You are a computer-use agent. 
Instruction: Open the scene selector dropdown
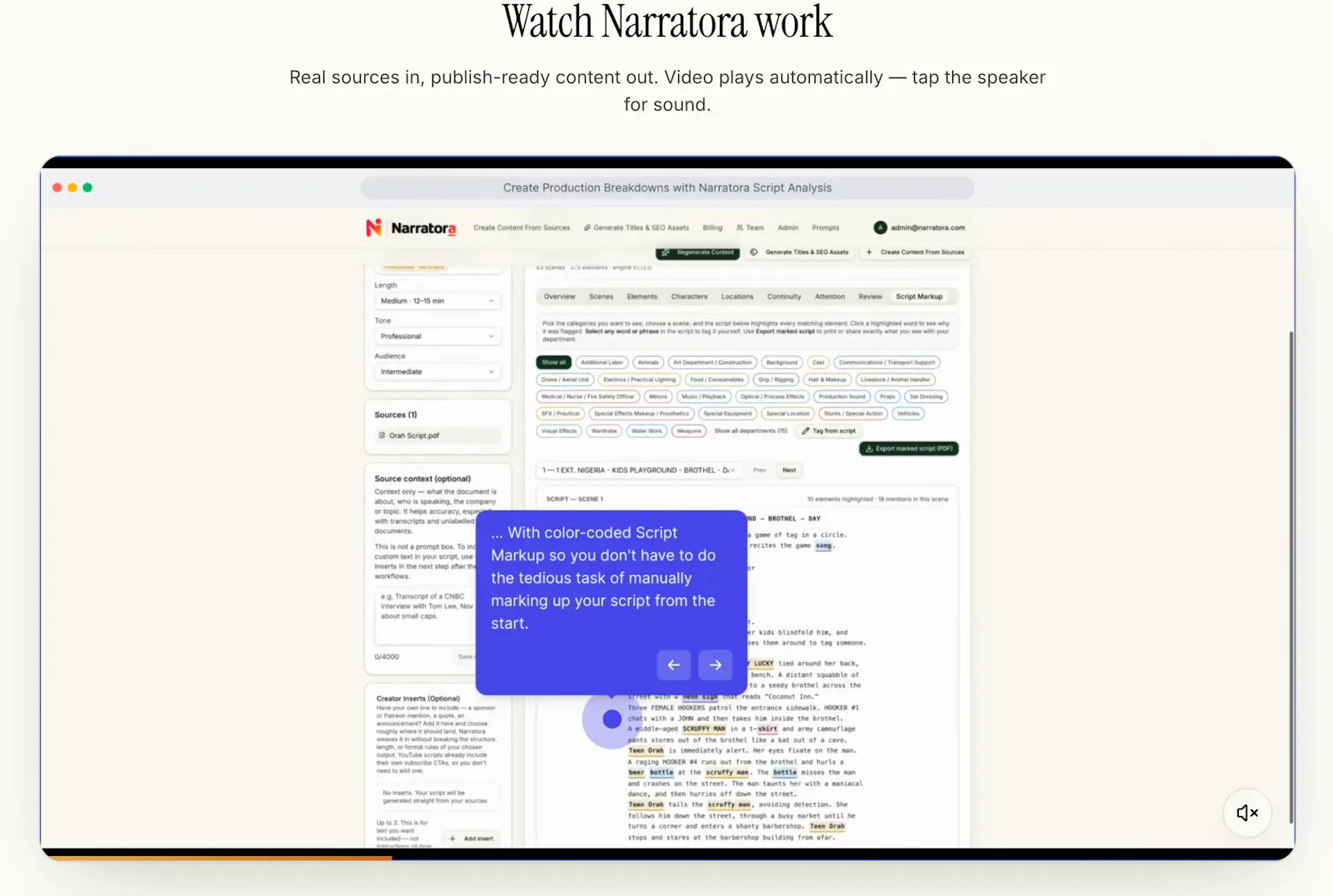638,470
